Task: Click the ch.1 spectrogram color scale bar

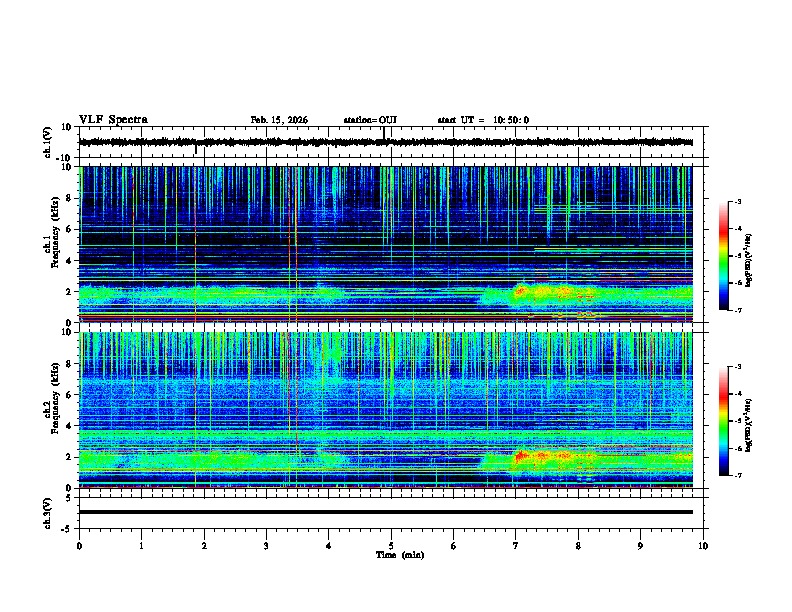Action: (x=723, y=256)
